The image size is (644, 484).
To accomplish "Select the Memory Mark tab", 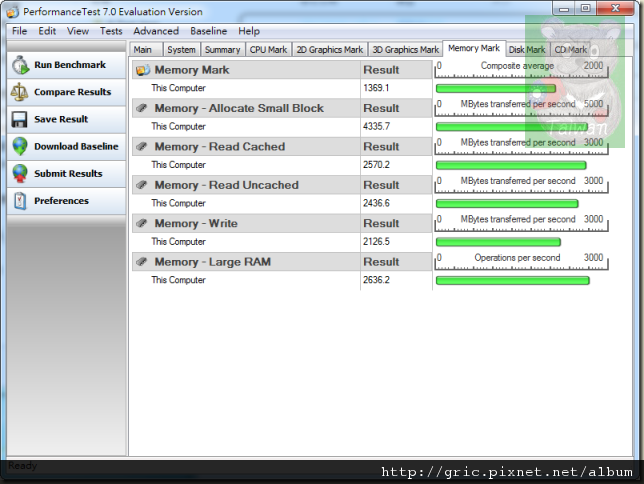I will pos(474,48).
